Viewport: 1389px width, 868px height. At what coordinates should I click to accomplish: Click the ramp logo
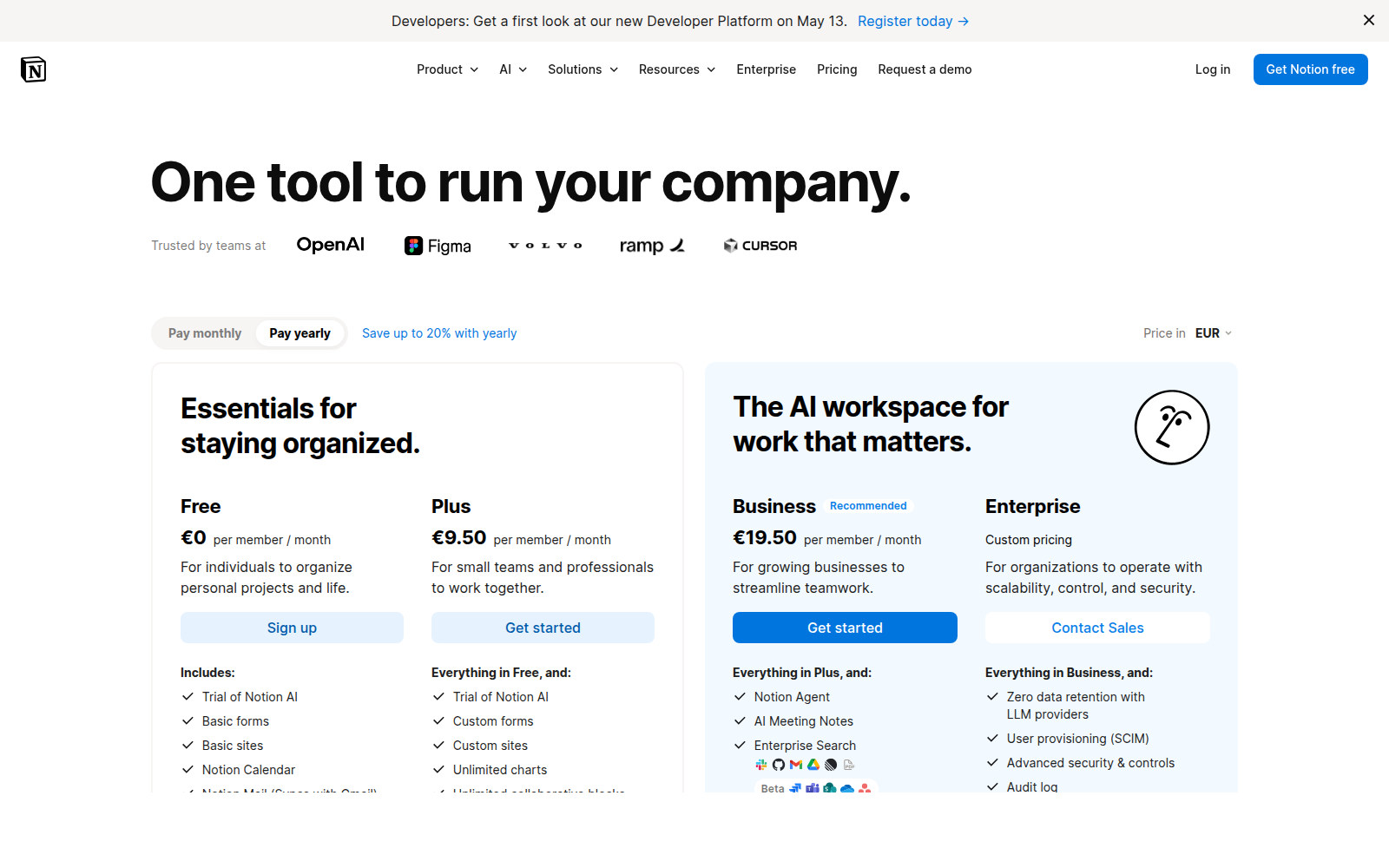652,246
